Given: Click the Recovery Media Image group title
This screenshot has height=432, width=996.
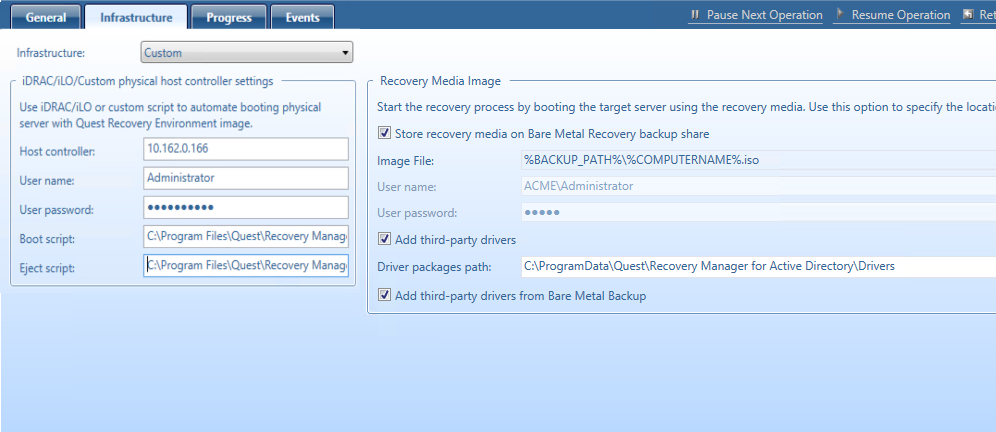Looking at the screenshot, I should 440,81.
